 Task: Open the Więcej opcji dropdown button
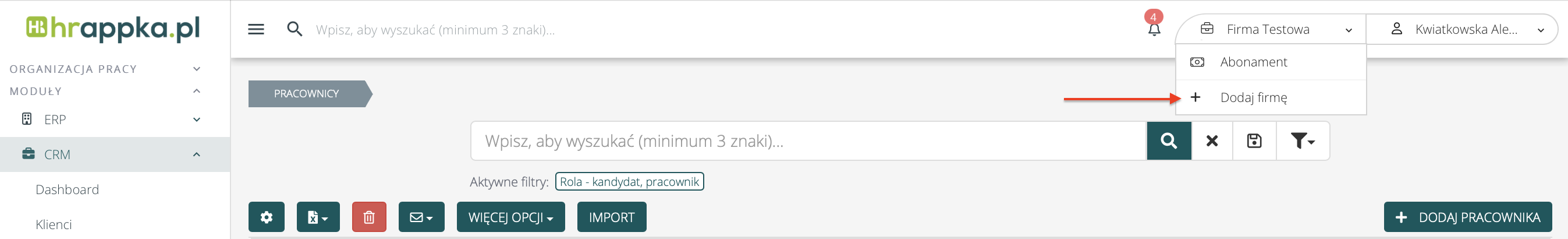click(510, 217)
